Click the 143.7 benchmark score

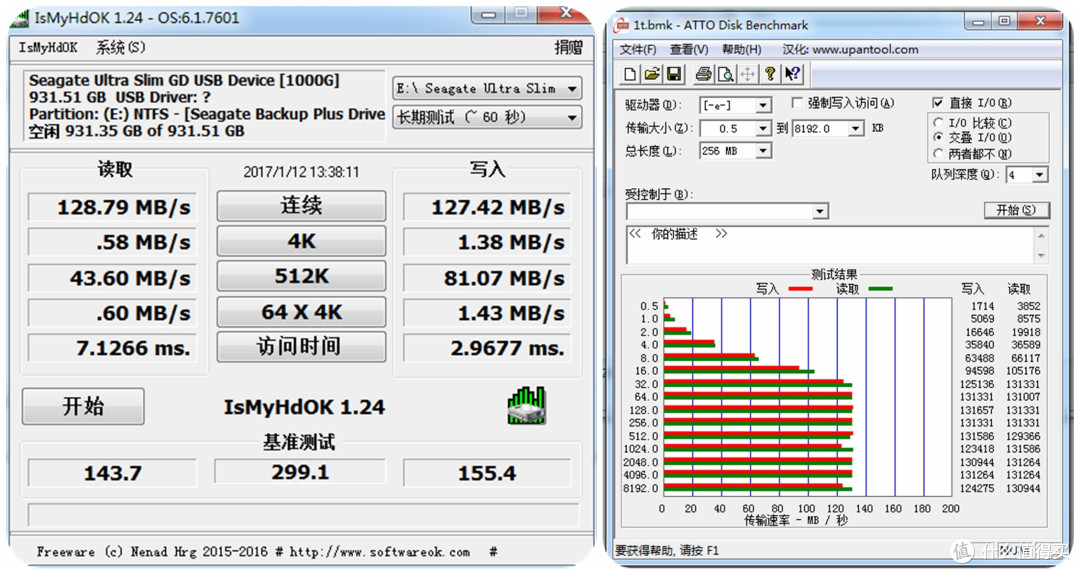pos(112,473)
